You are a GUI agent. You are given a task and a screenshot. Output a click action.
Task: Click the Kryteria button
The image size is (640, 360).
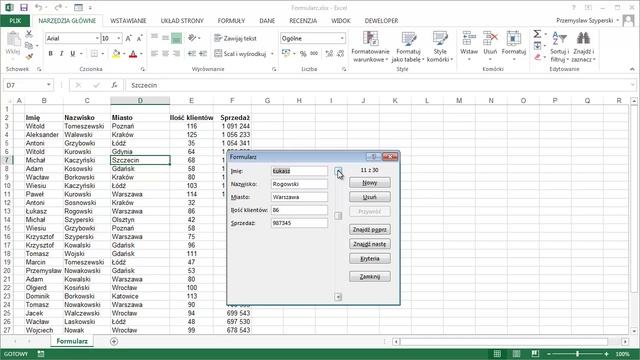tap(370, 258)
